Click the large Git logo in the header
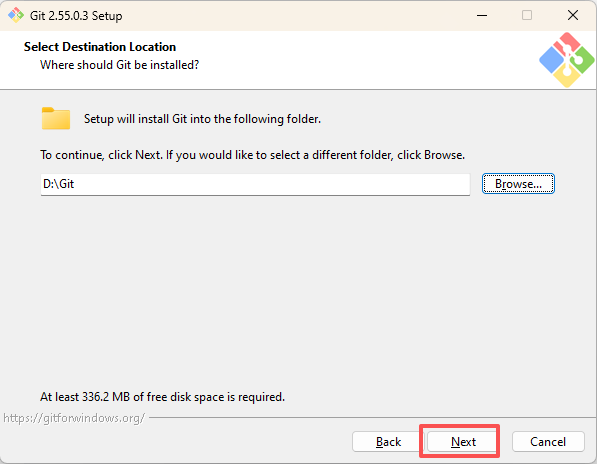597x464 pixels. pos(567,60)
